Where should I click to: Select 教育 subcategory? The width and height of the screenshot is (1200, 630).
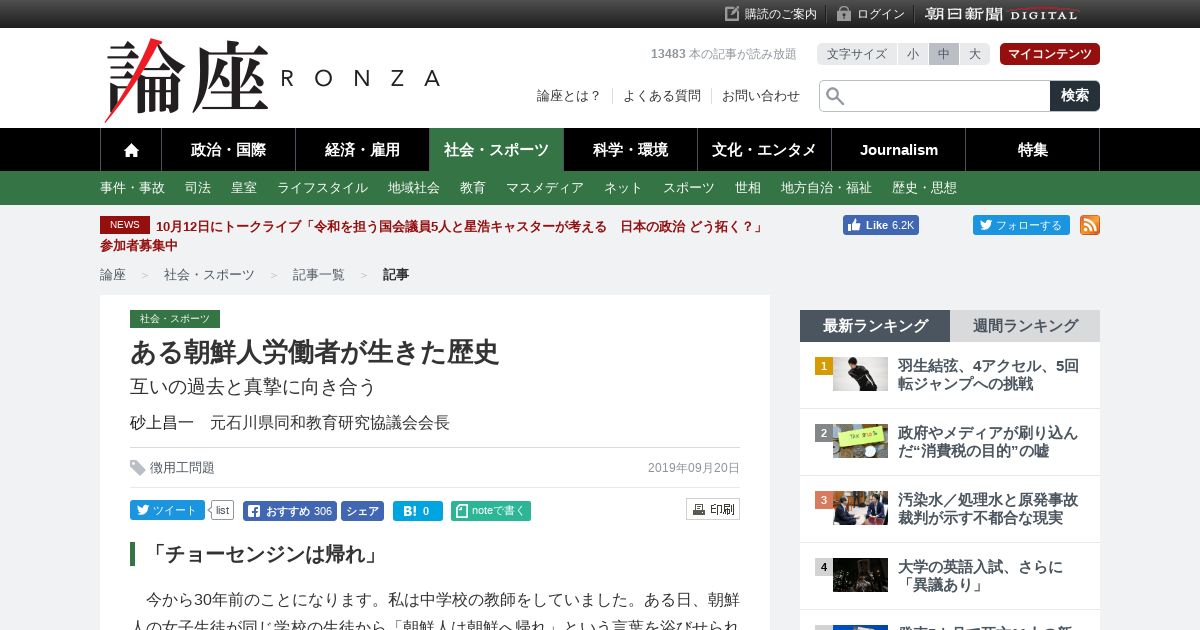point(473,188)
